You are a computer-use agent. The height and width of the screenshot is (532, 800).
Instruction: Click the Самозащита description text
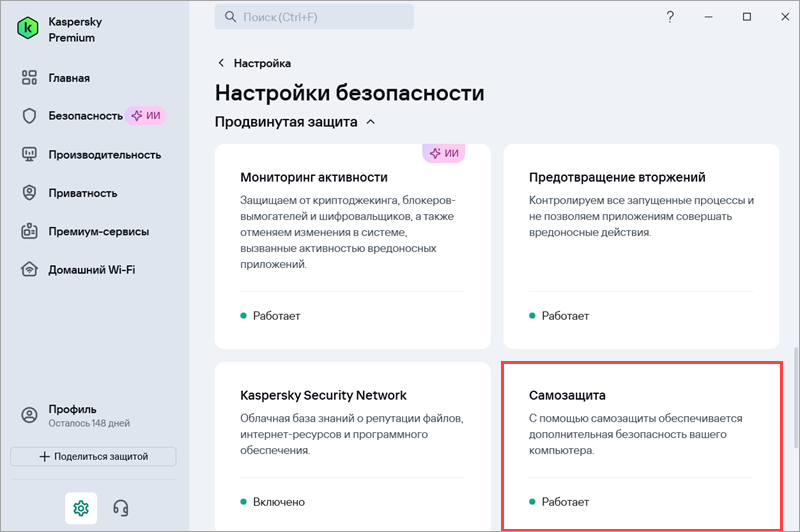click(636, 434)
